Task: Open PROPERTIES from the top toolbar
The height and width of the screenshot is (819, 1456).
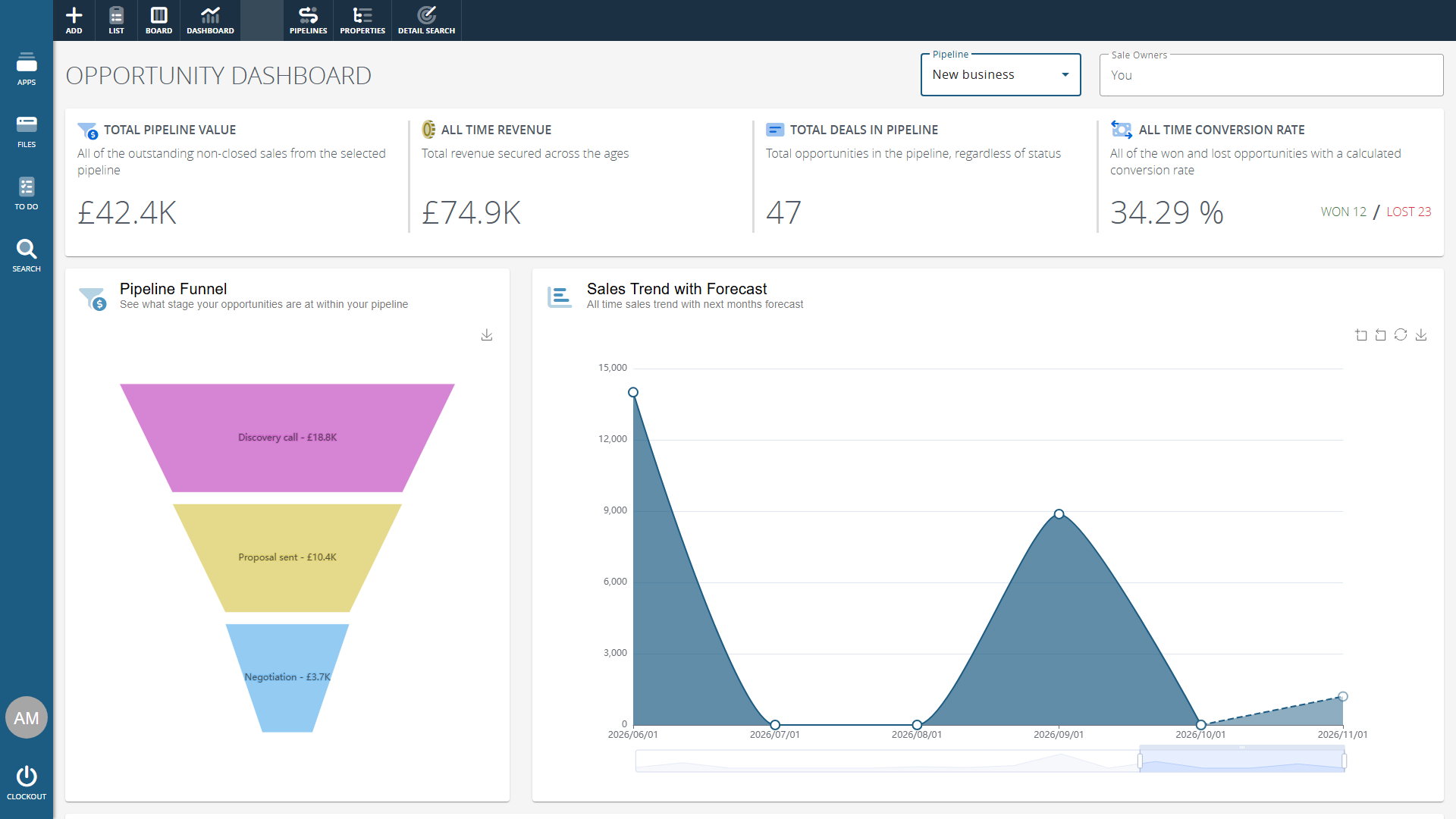Action: tap(362, 20)
